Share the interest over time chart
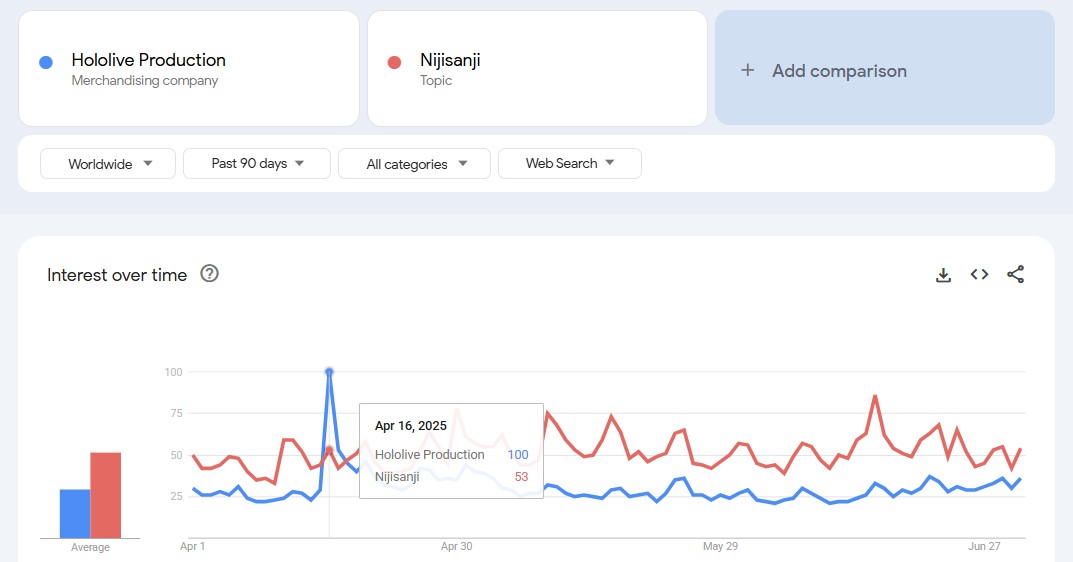 pos(1016,274)
